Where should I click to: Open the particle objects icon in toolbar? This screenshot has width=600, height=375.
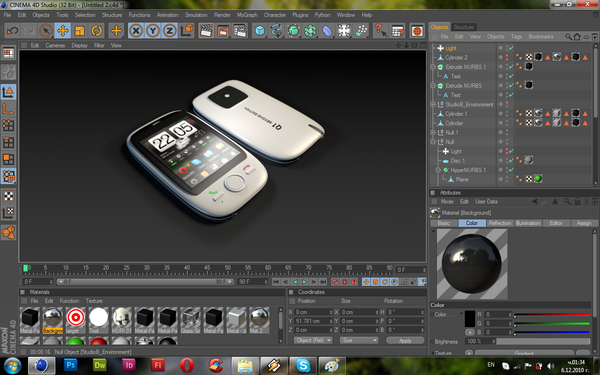(x=361, y=31)
